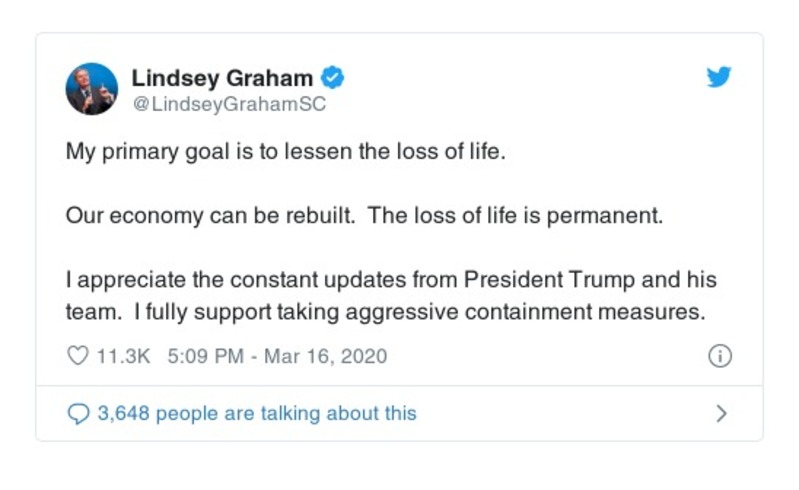Open the Lindsey Graham display name link
Viewport: 799px width, 490px height.
pos(222,78)
